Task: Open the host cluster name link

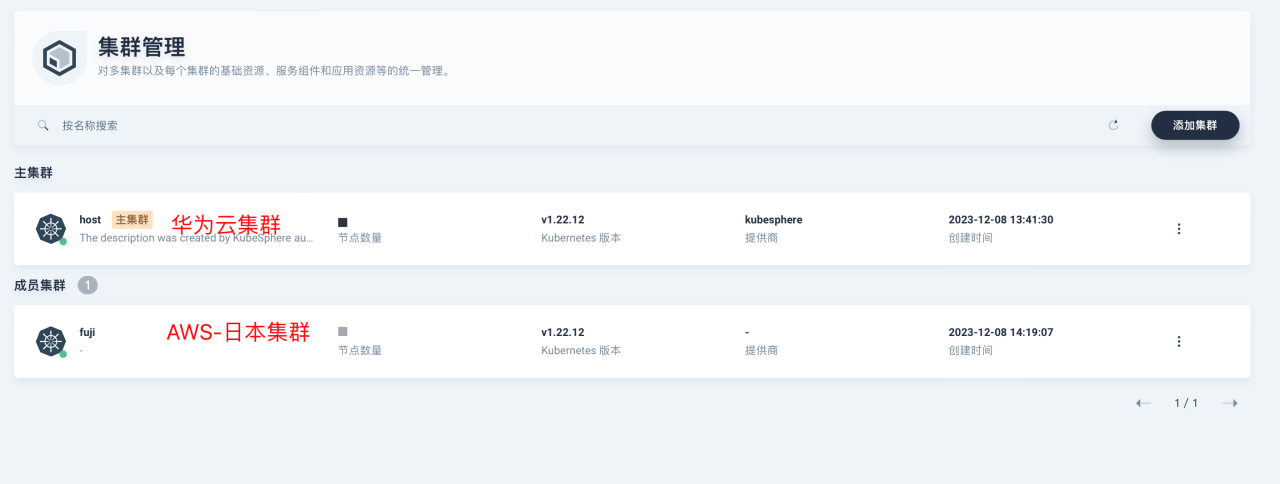Action: point(90,220)
